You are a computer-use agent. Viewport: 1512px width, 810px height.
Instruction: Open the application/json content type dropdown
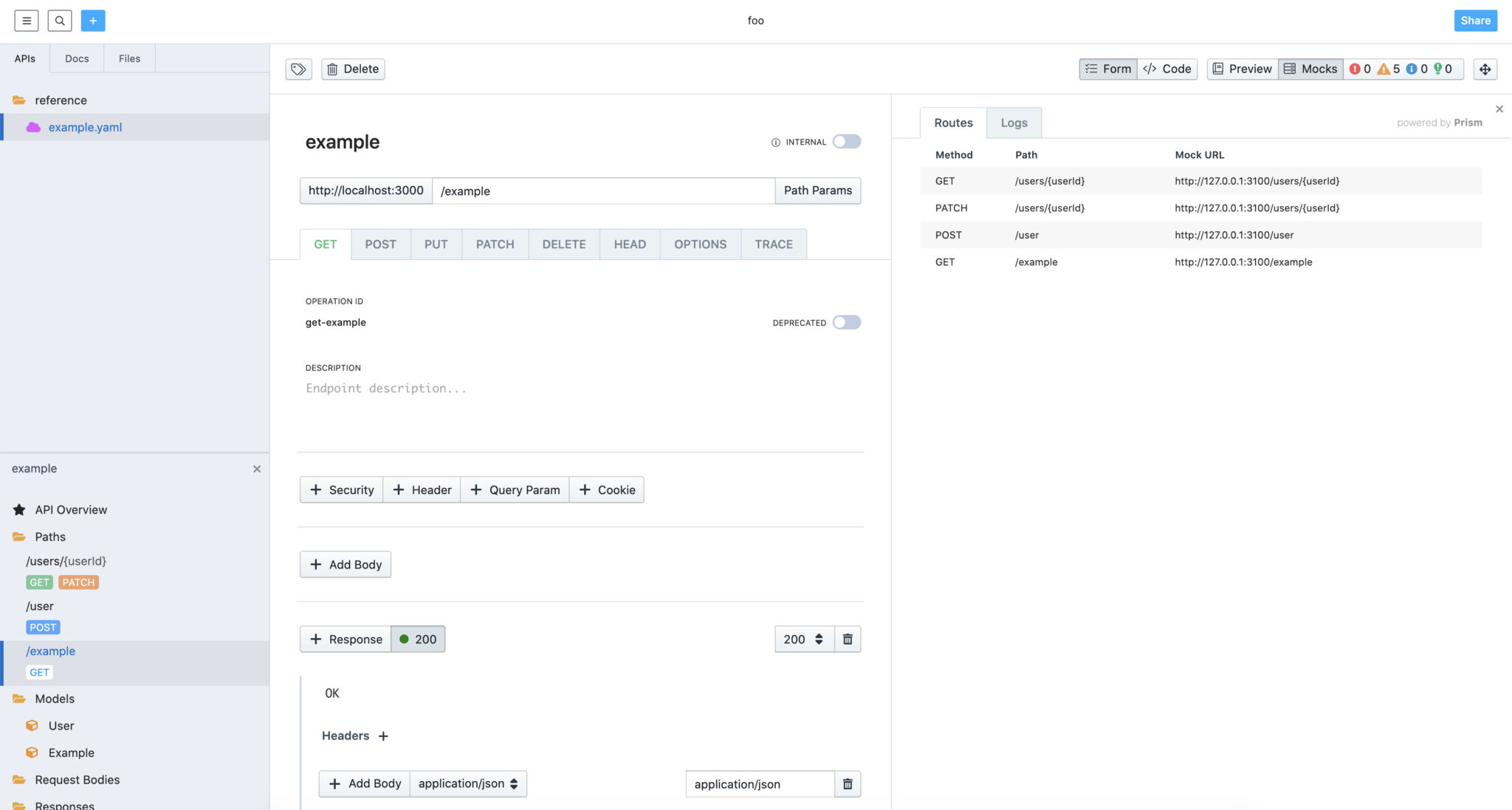pos(468,783)
